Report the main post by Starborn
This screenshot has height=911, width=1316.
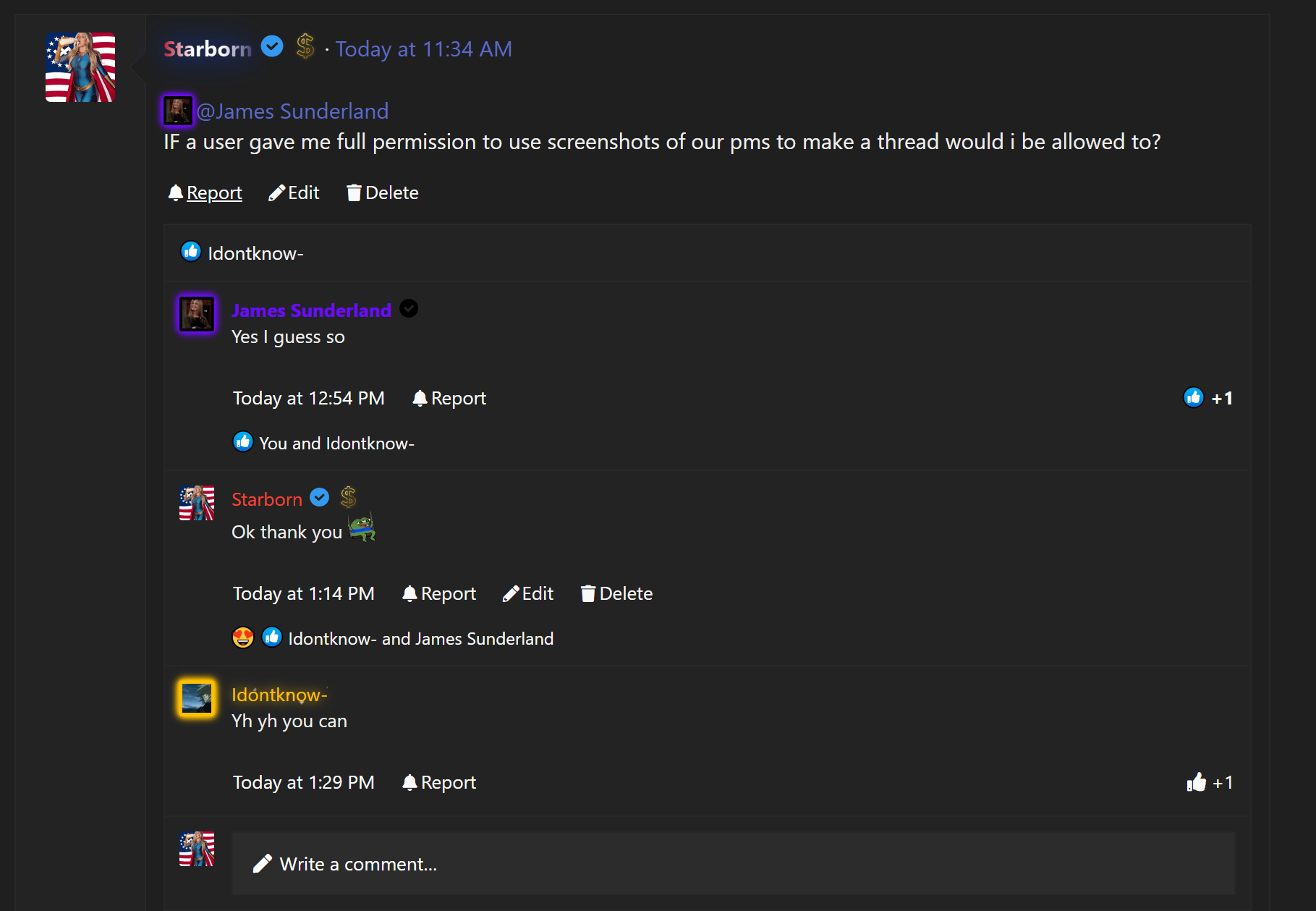tap(205, 193)
